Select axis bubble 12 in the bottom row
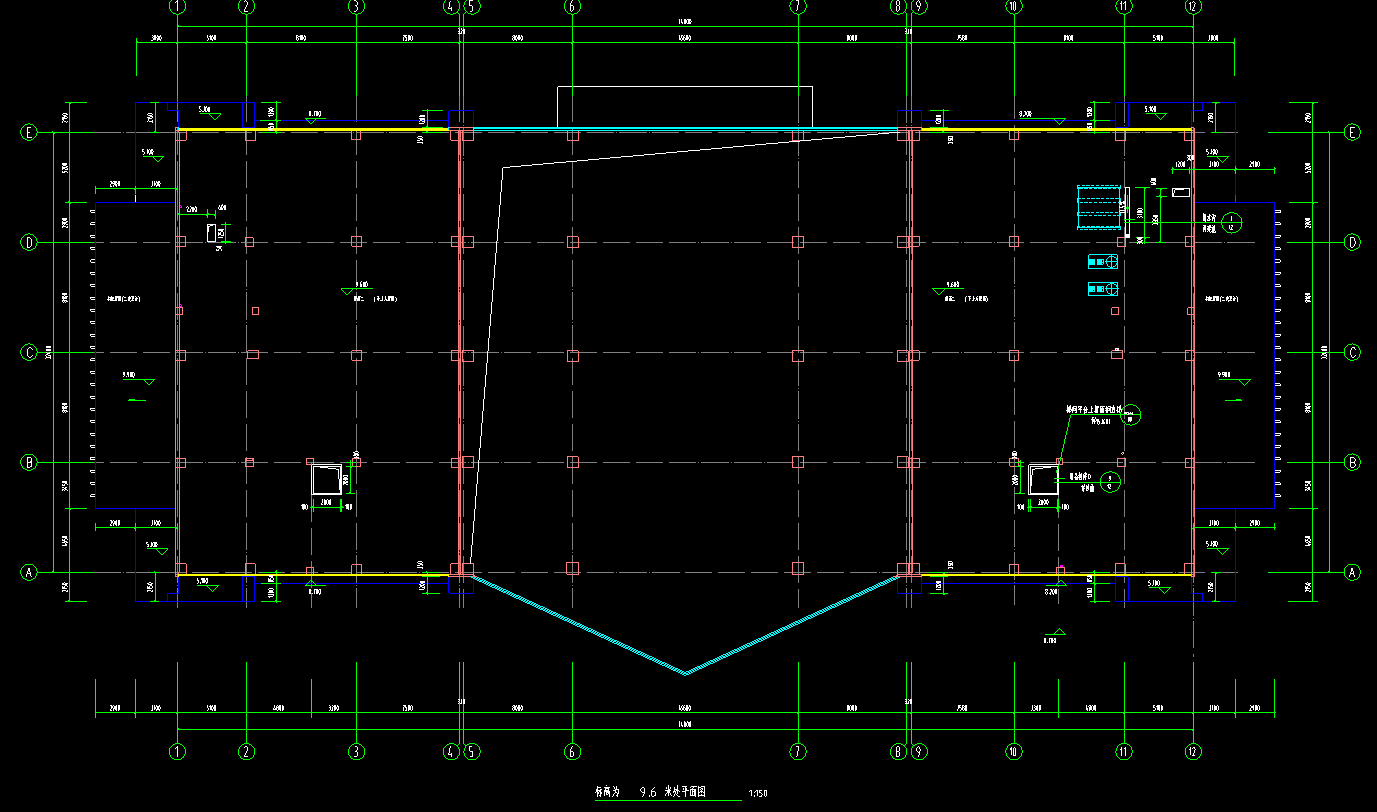 point(1192,751)
